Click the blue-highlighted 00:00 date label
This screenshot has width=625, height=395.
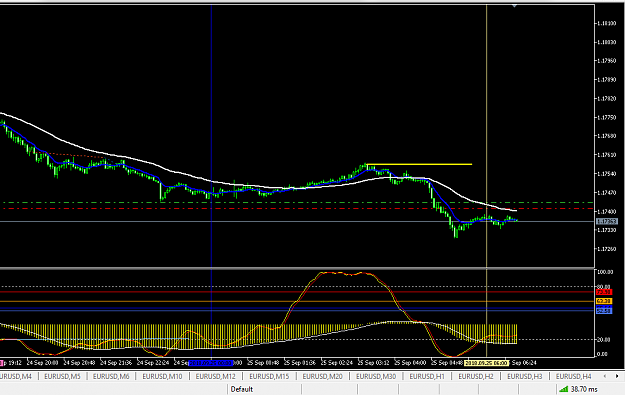[x=211, y=363]
